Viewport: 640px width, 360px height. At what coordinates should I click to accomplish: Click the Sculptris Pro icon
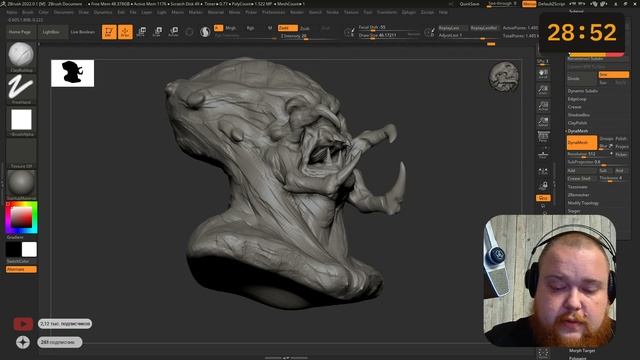[x=205, y=32]
